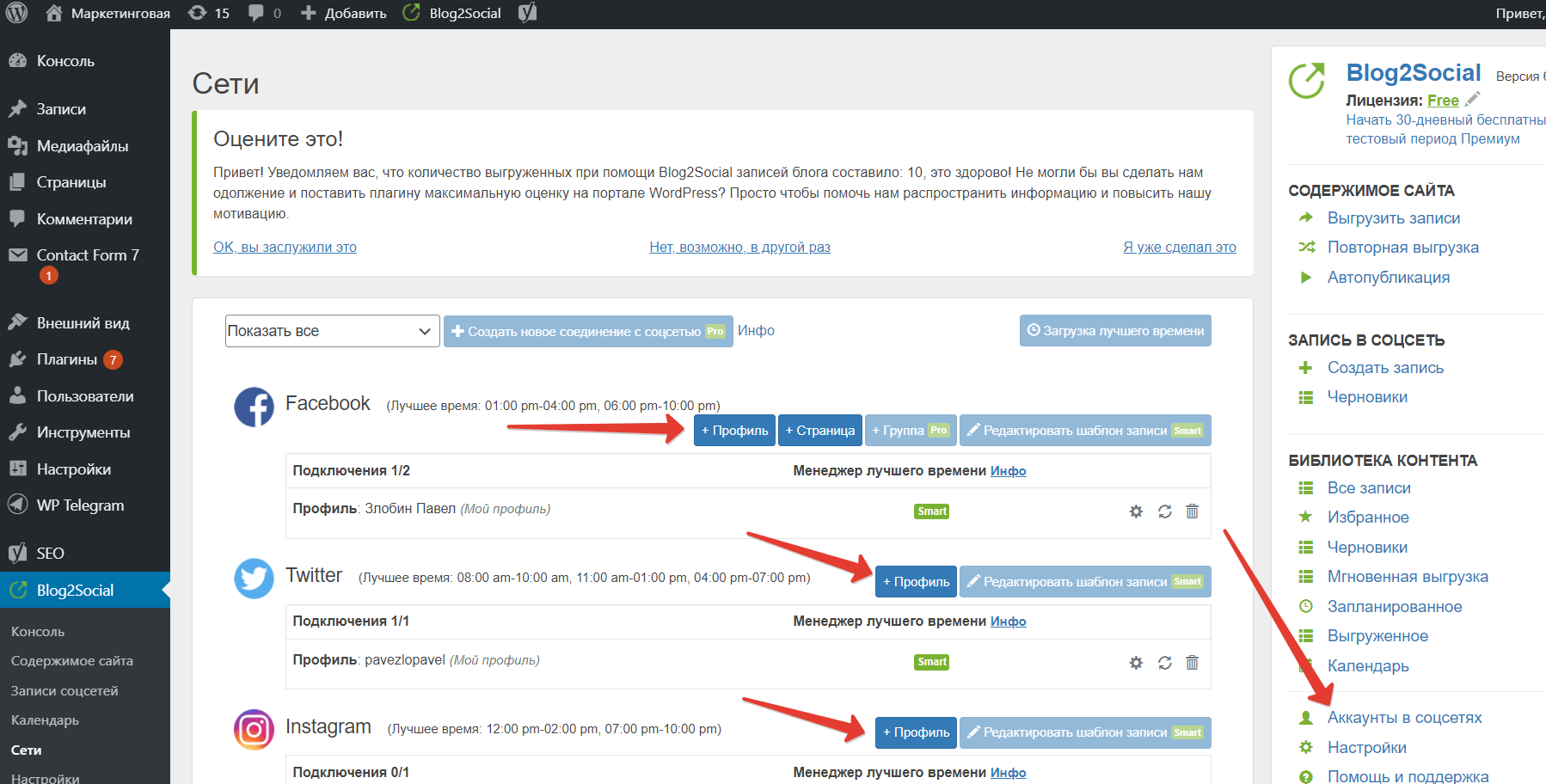This screenshot has height=784, width=1546.
Task: Delete the Злобин Павел Facebook connection
Action: point(1192,511)
